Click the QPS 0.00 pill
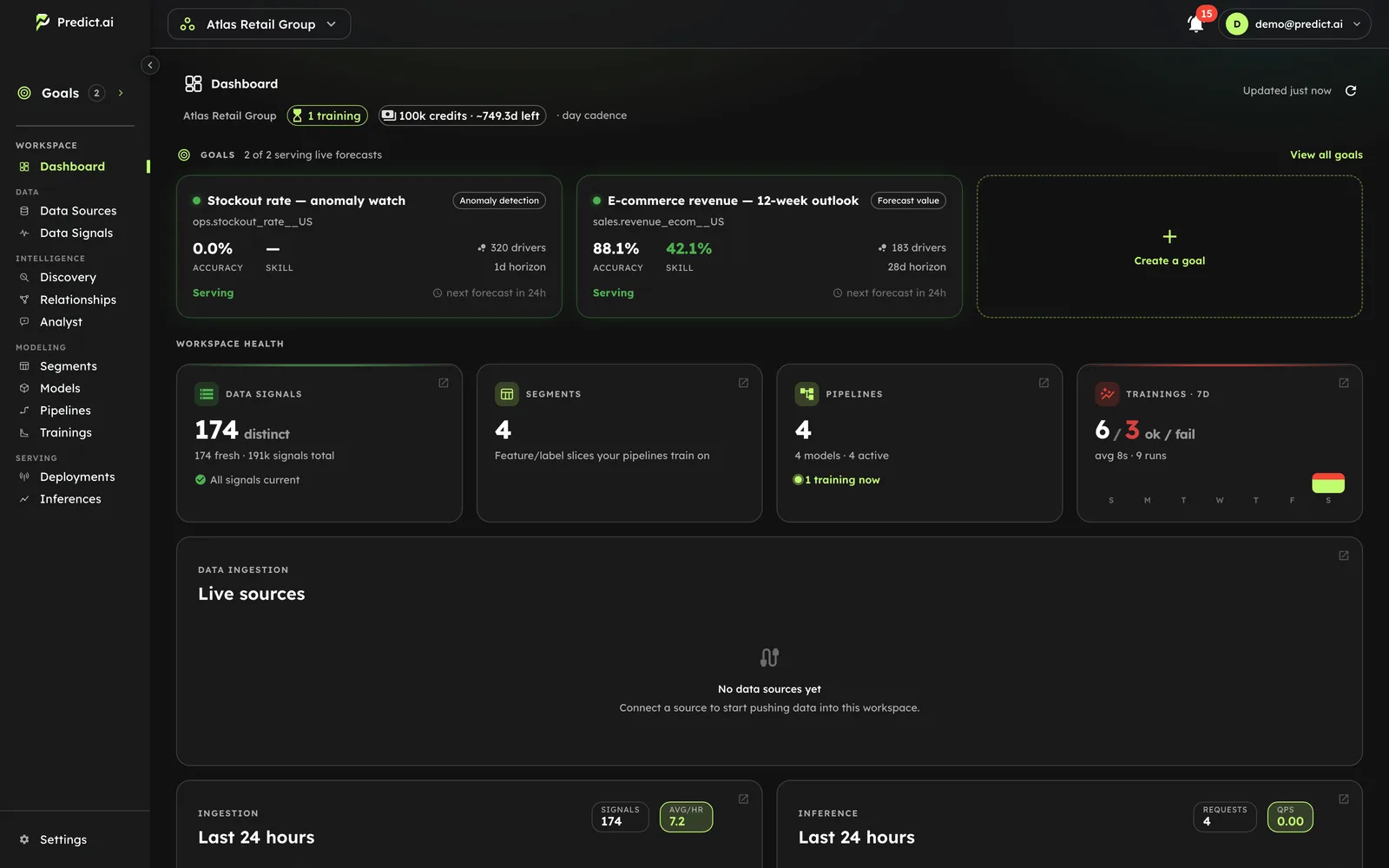Viewport: 1389px width, 868px height. pyautogui.click(x=1290, y=817)
